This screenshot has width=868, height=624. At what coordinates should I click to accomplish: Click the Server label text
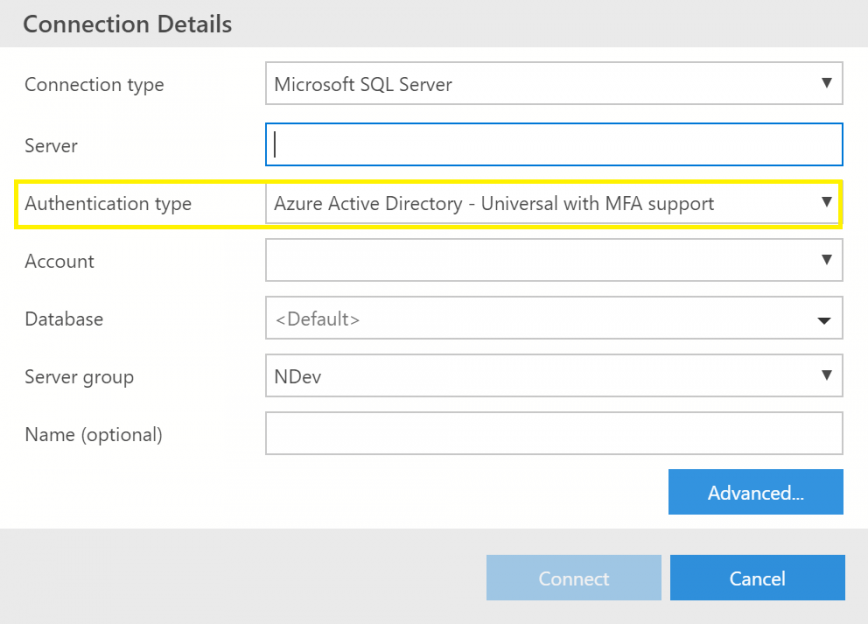50,145
